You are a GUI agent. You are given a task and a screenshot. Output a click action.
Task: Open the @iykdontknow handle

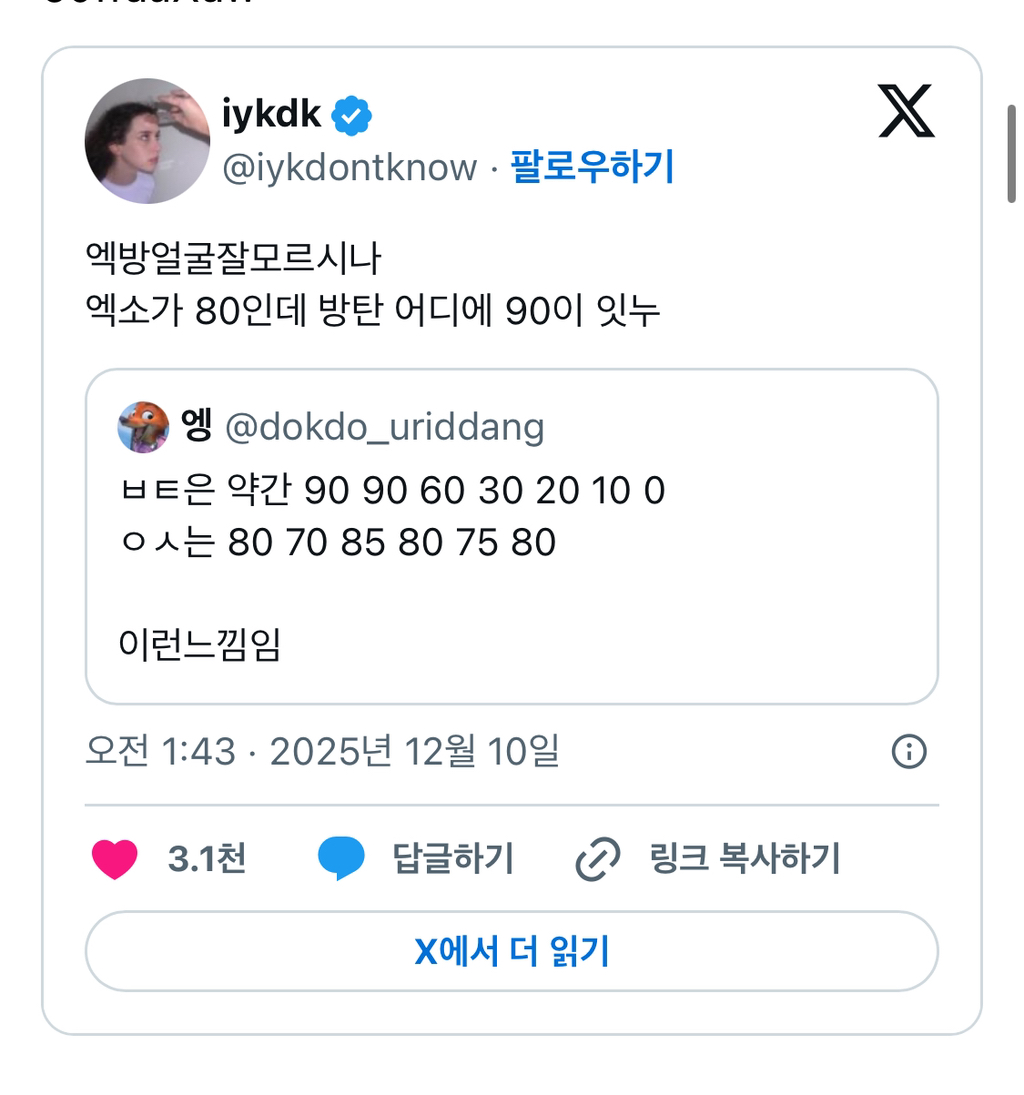(x=349, y=168)
